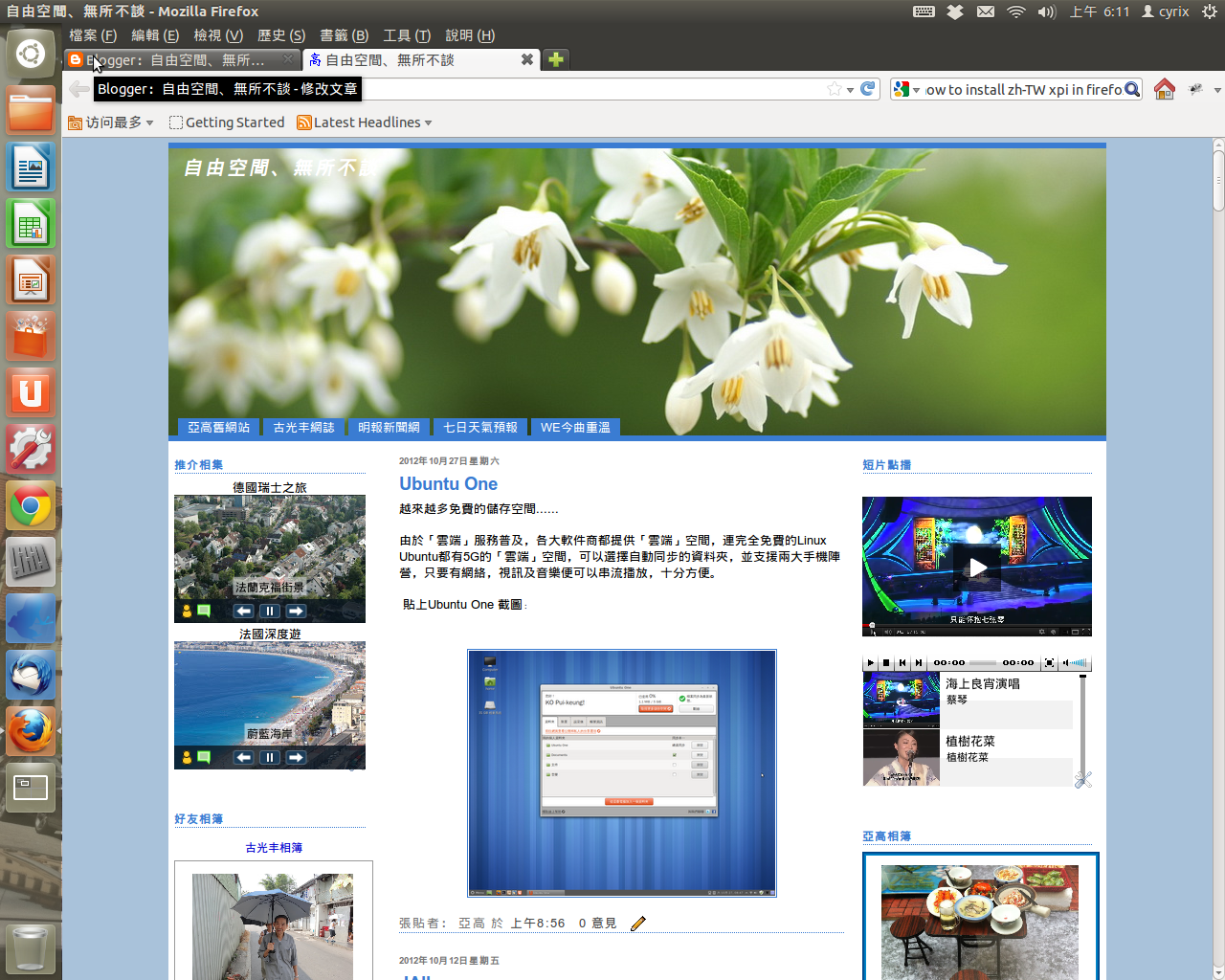Screen dimensions: 1225x980
Task: Open the Trash in the launcher
Action: [31, 947]
